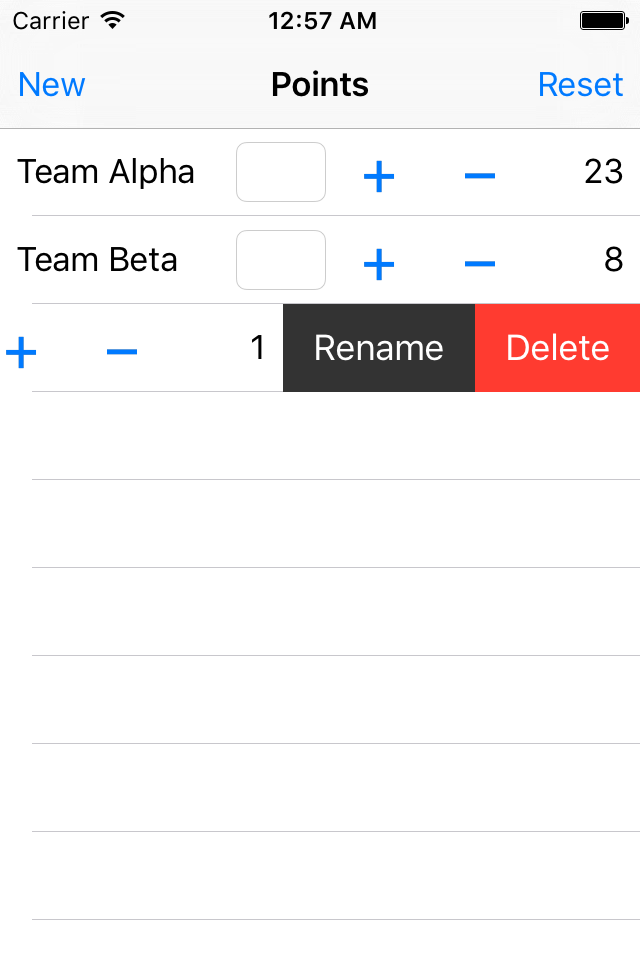
Task: Select Reset in the navigation bar
Action: point(580,84)
